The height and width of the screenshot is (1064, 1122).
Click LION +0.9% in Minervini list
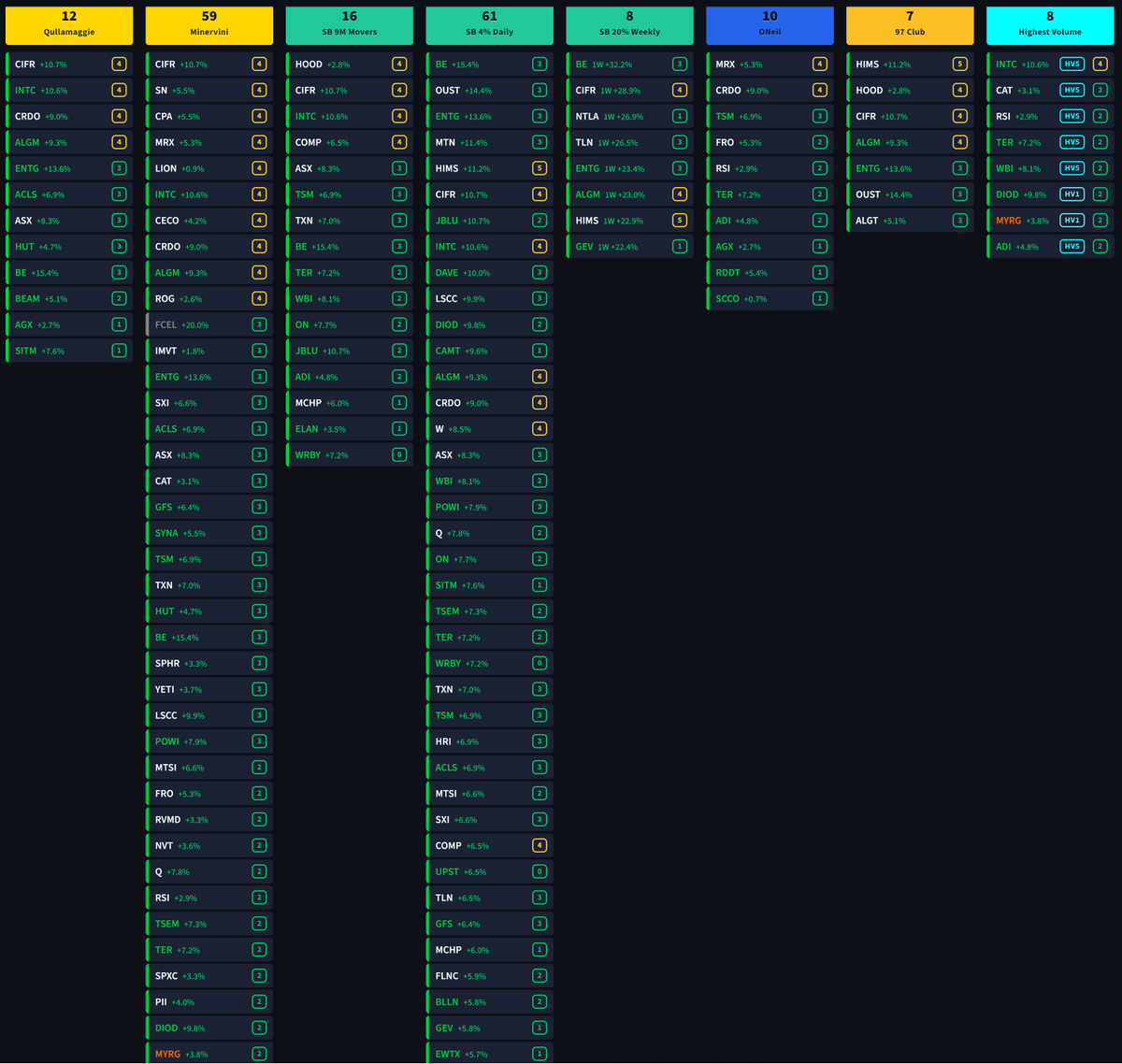(209, 168)
